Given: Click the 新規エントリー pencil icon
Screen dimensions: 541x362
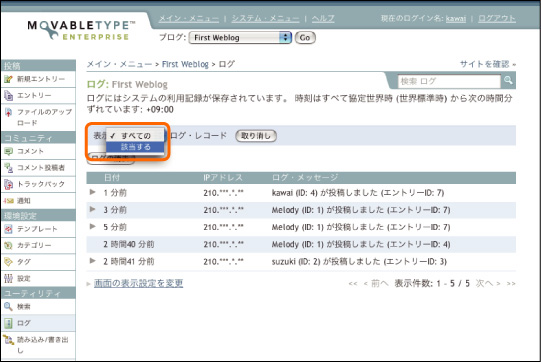Looking at the screenshot, I should coord(8,79).
